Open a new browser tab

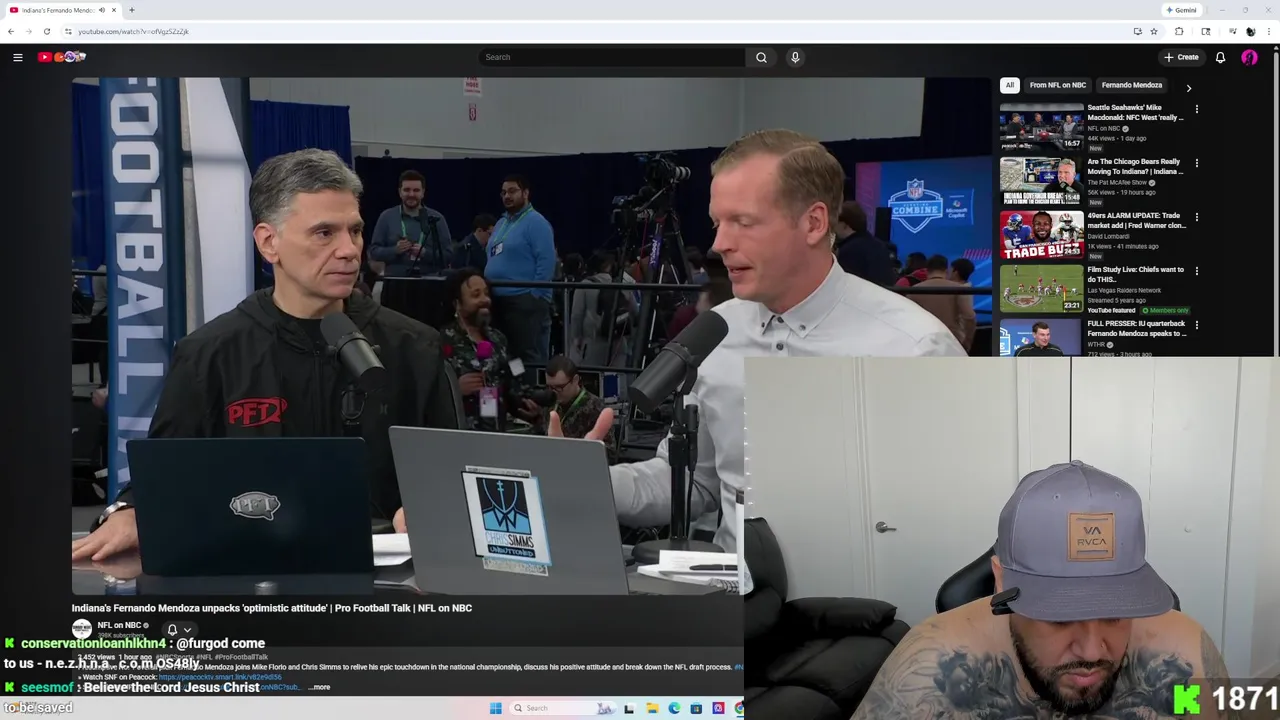pyautogui.click(x=132, y=10)
